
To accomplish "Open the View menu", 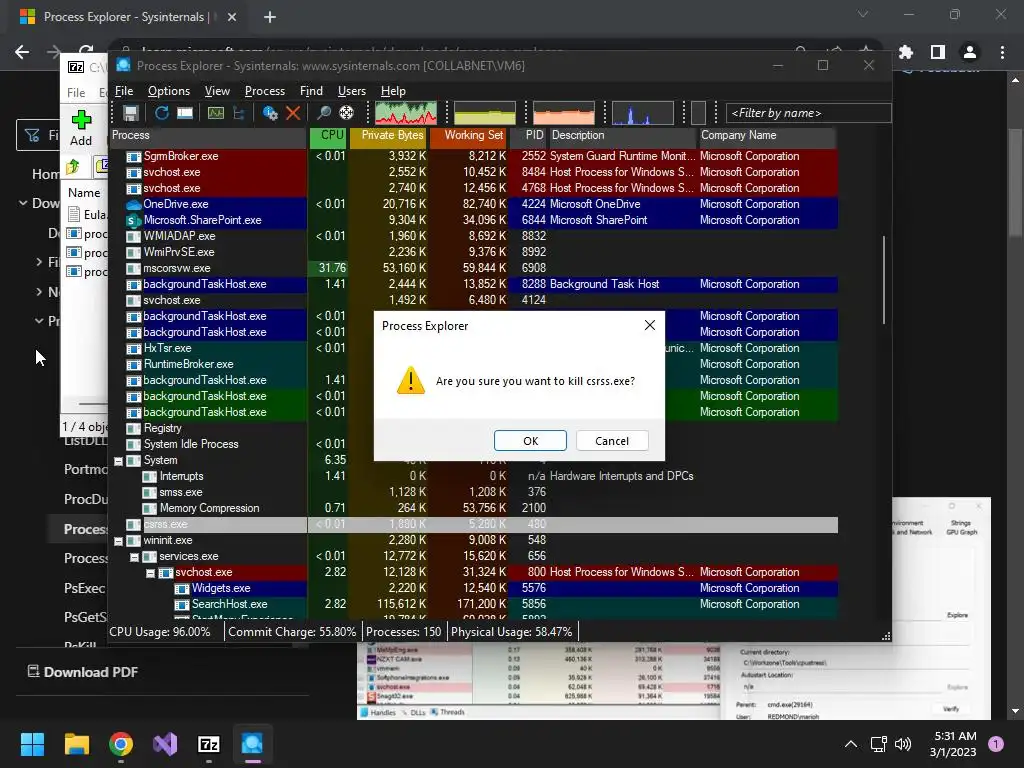I will (217, 91).
